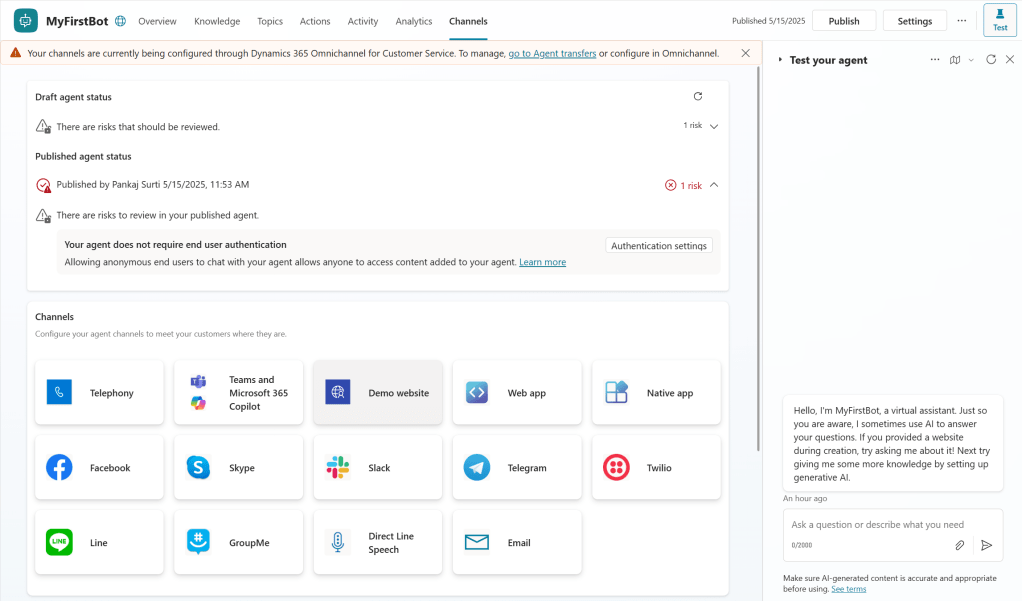Open Authentication settings

(659, 246)
